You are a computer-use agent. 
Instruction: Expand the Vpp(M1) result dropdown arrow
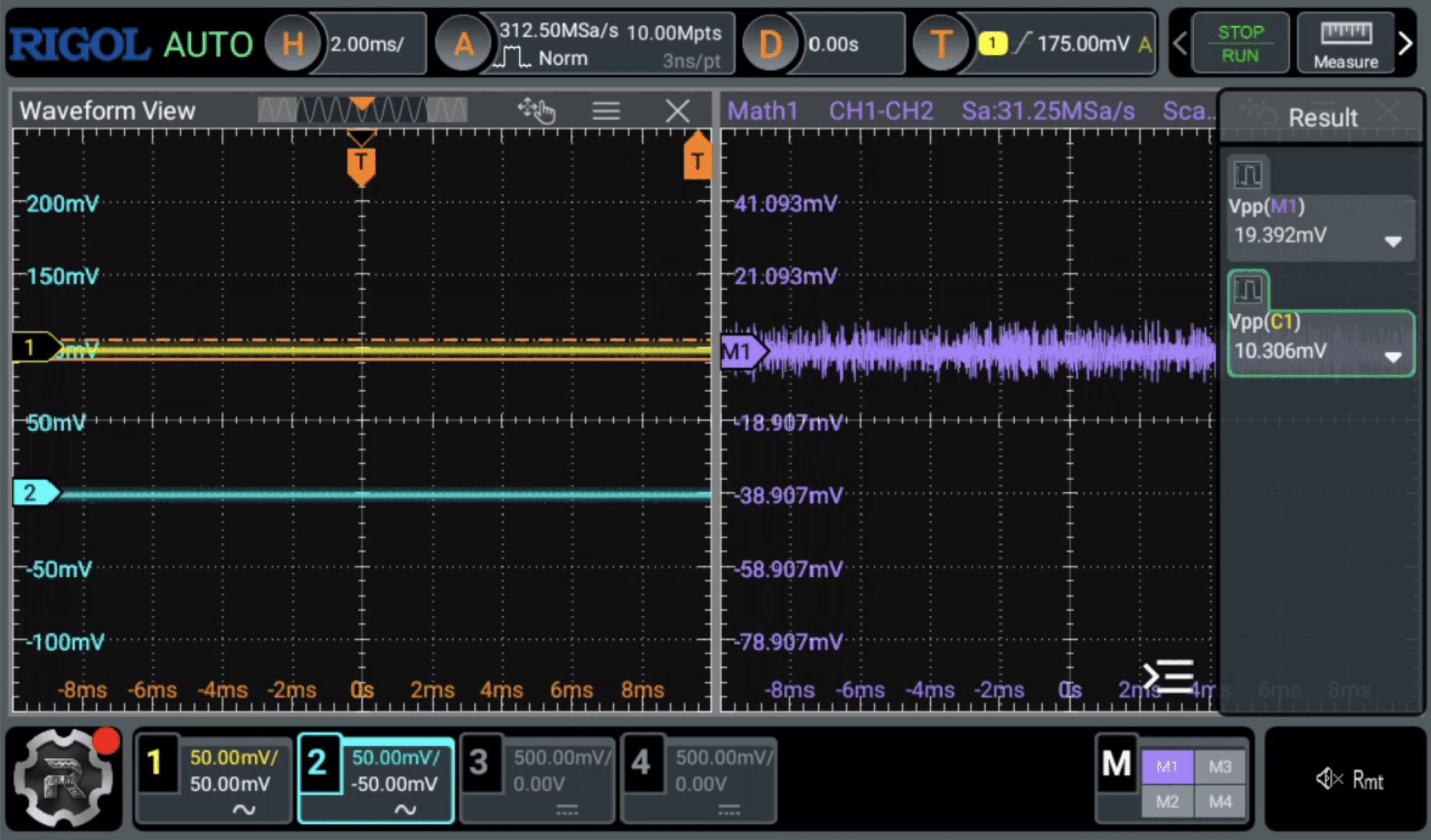point(1393,241)
